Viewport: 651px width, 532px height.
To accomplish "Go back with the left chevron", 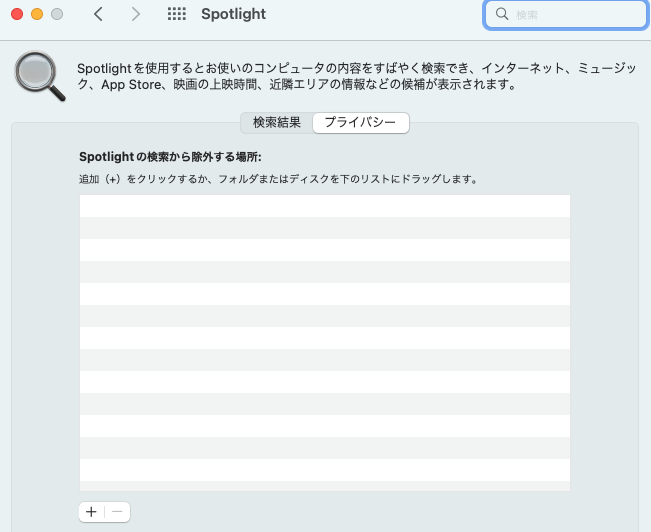I will pos(98,14).
